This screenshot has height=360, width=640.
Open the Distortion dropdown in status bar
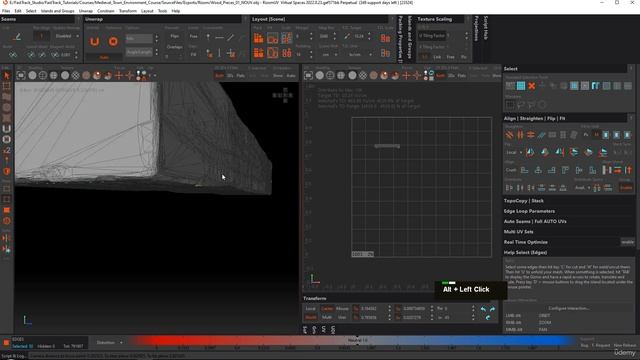(x=109, y=342)
